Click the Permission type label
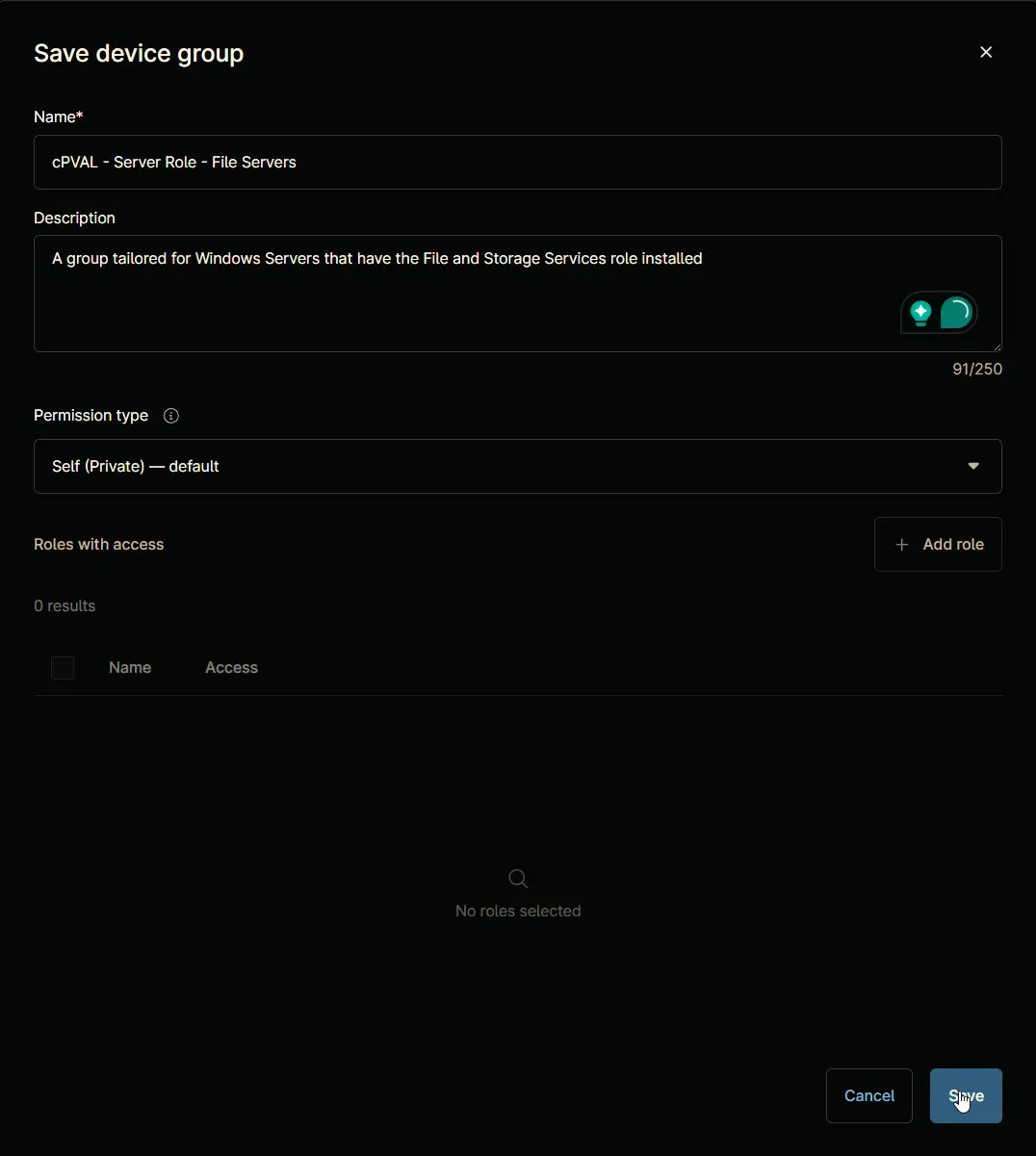The width and height of the screenshot is (1036, 1156). (91, 415)
